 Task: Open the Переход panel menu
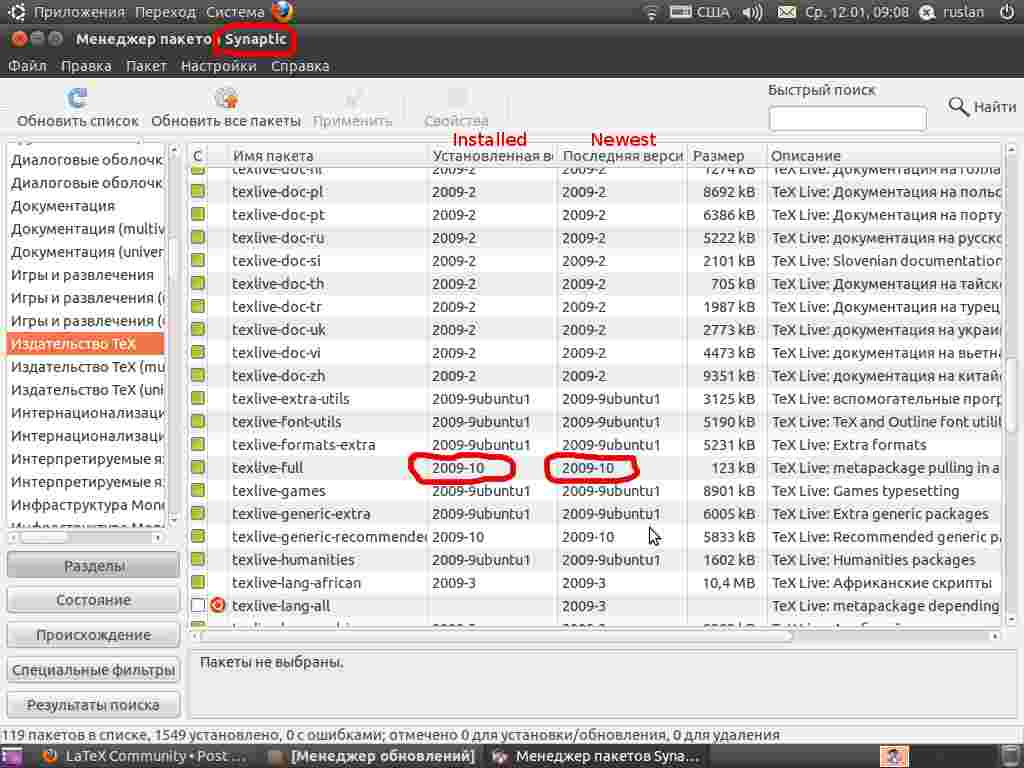(x=166, y=12)
